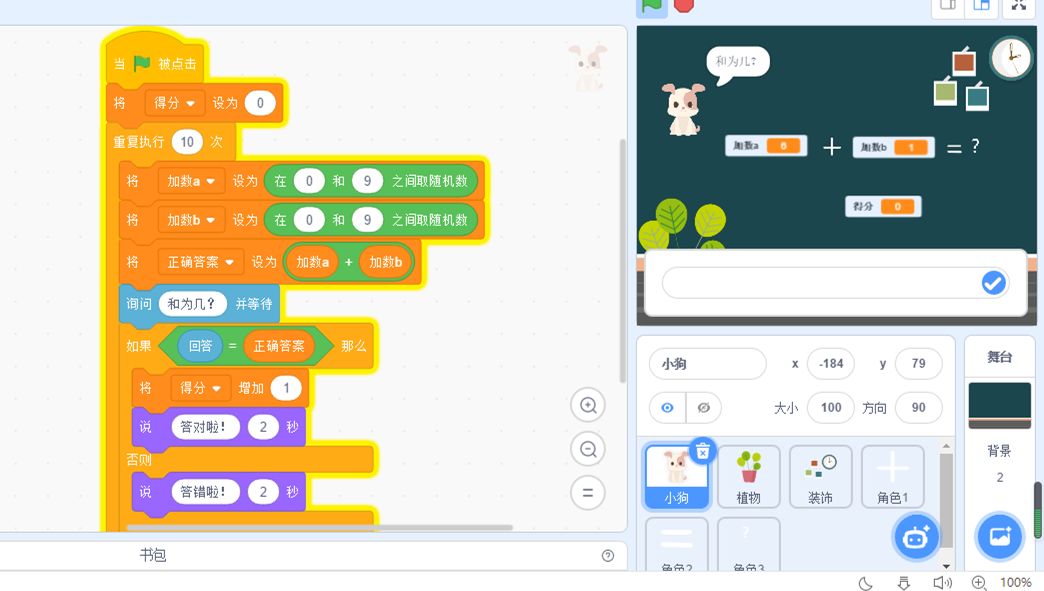Screen dimensions: 1044x591
Task: Click the 和为几? question text field
Action: click(x=193, y=304)
